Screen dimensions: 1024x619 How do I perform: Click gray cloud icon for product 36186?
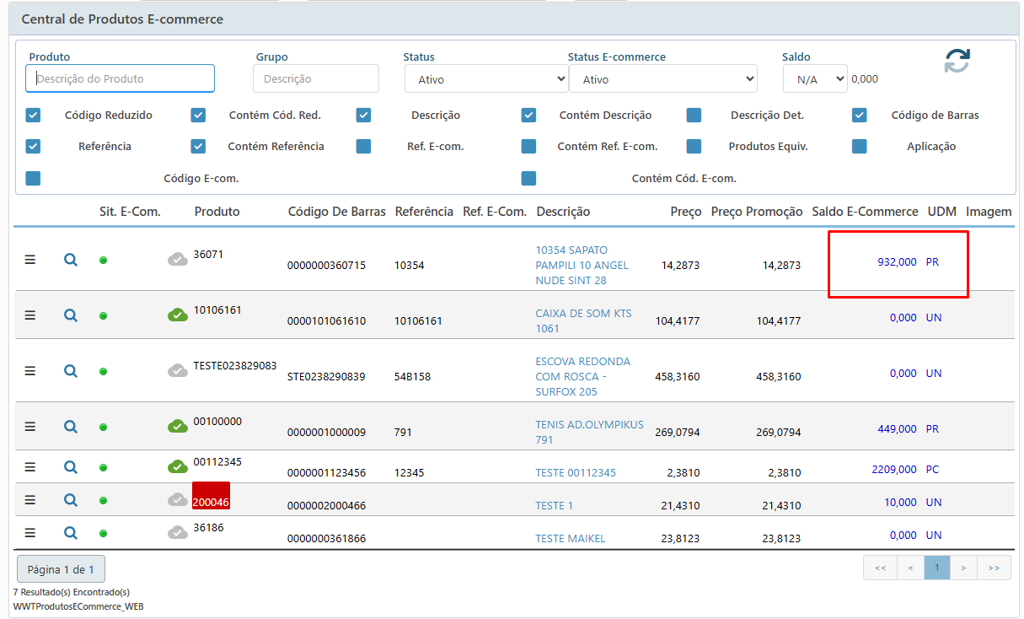coord(177,533)
